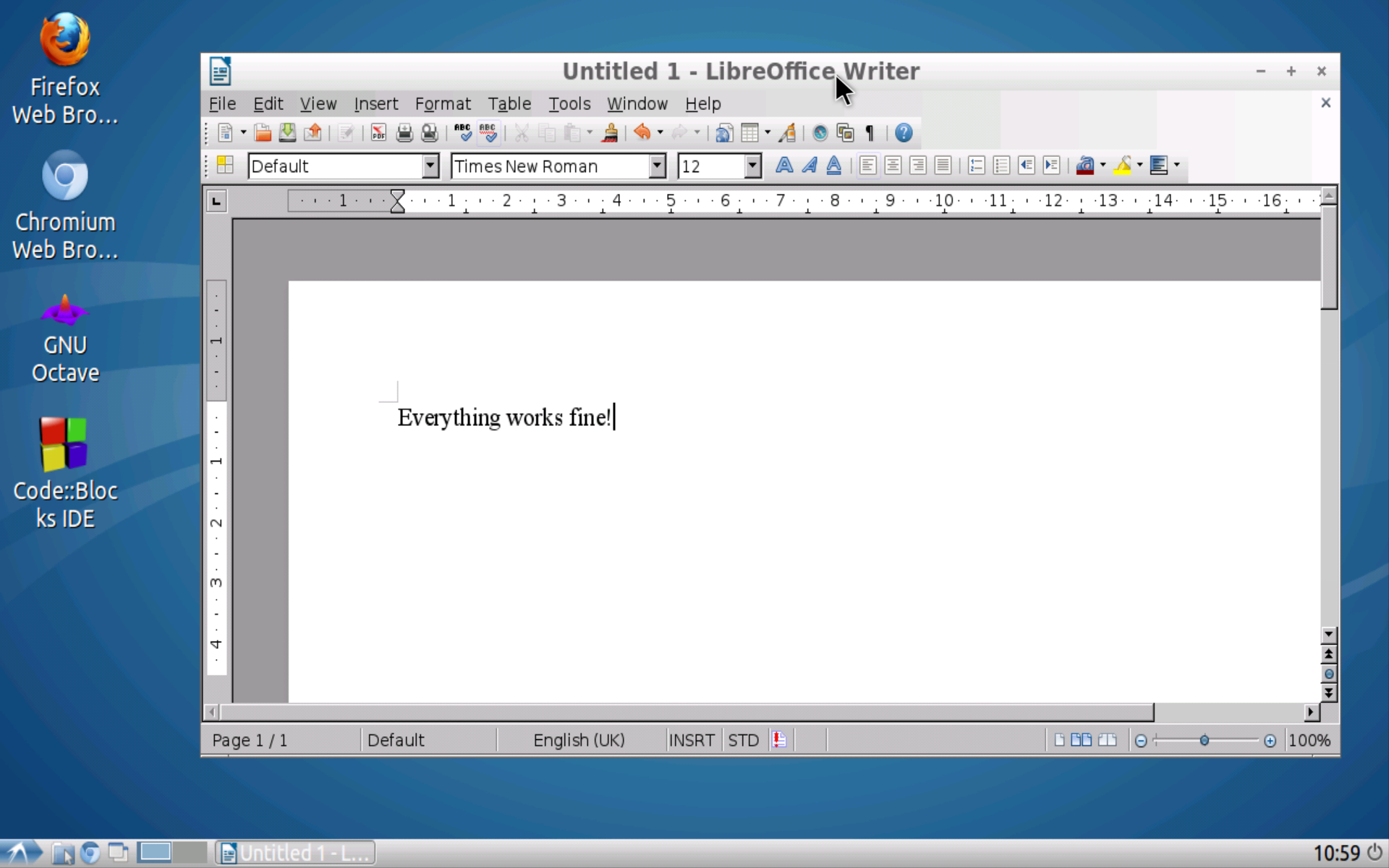This screenshot has height=868, width=1389.
Task: Run Spelling and Grammar check
Action: click(463, 133)
